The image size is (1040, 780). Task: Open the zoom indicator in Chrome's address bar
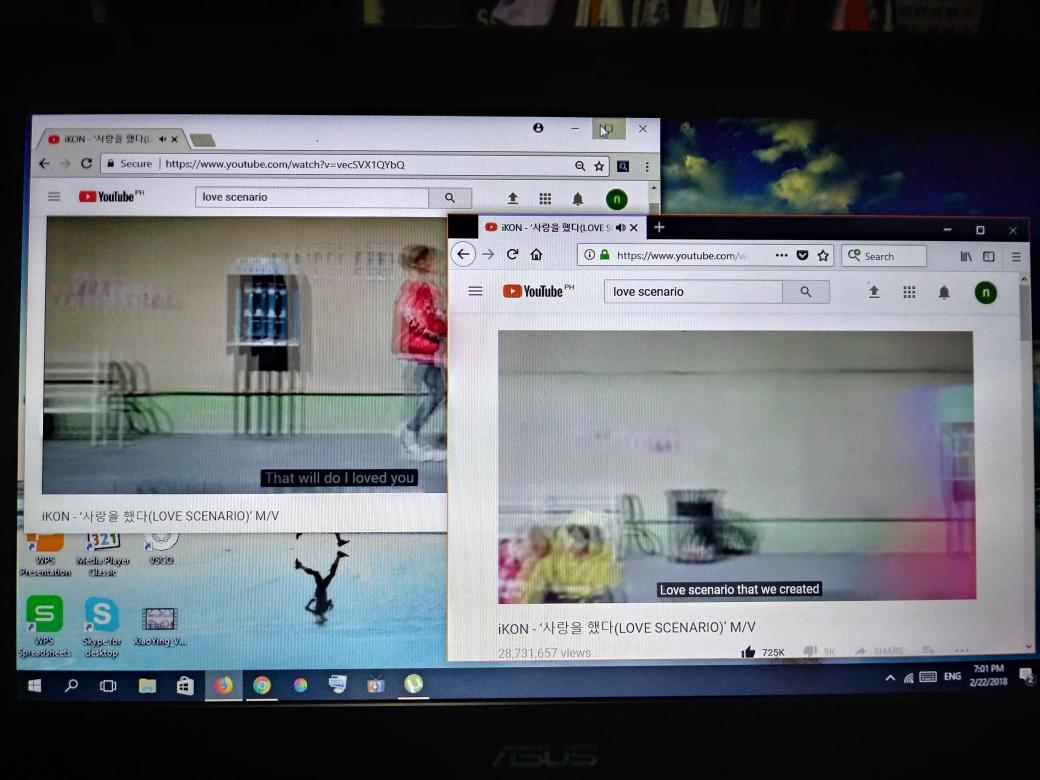tap(580, 166)
